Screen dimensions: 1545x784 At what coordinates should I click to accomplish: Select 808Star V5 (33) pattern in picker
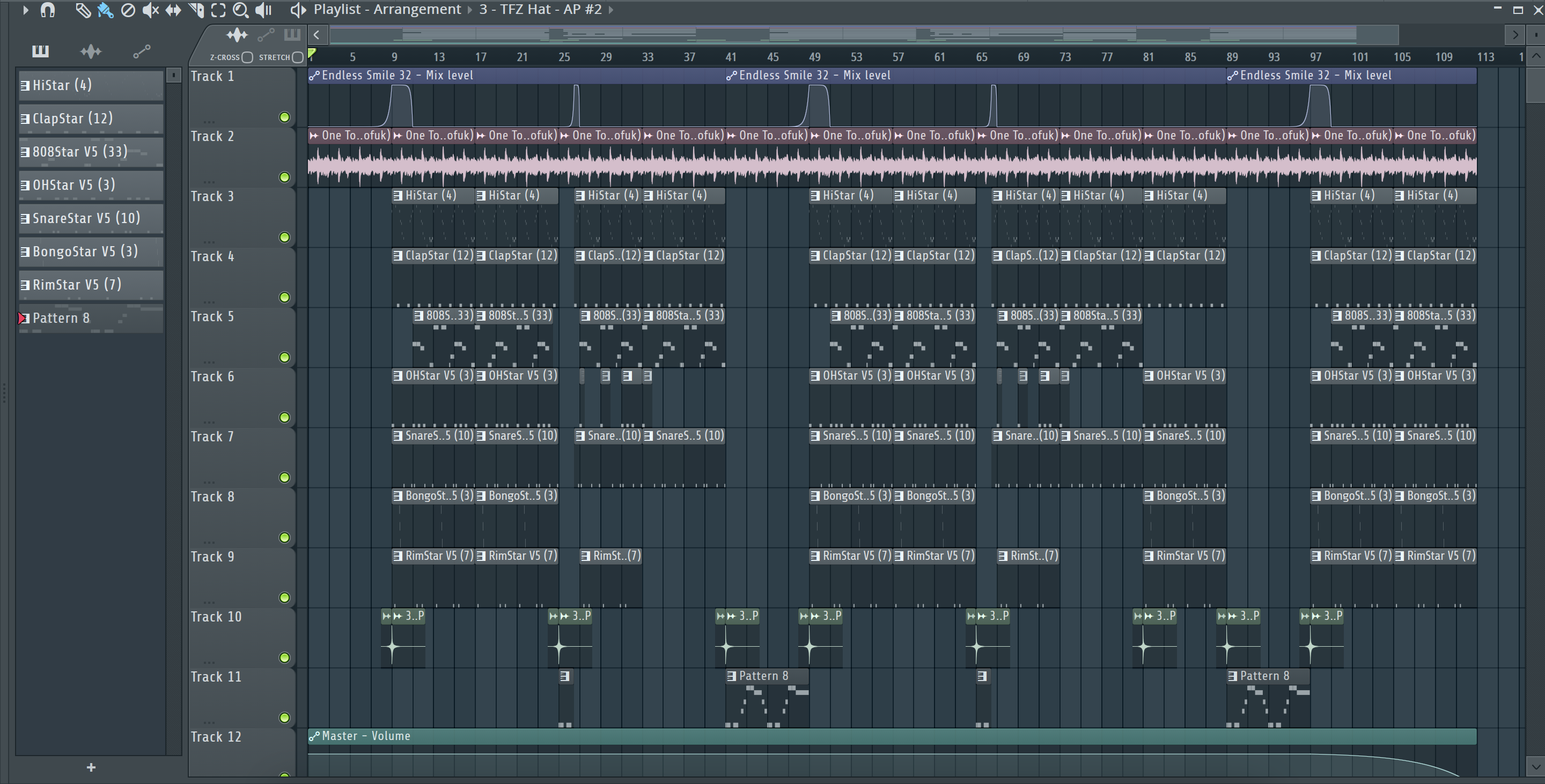(x=91, y=152)
